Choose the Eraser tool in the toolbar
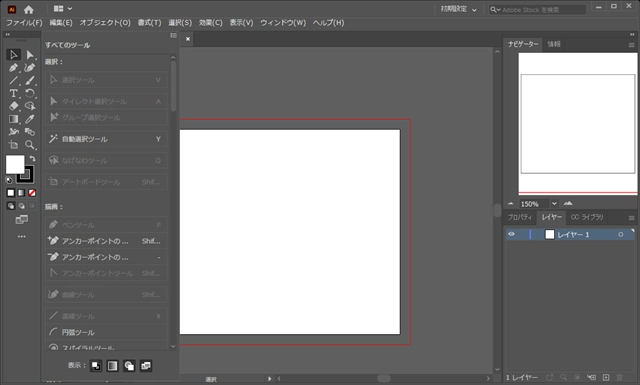This screenshot has height=385, width=640. pyautogui.click(x=13, y=106)
